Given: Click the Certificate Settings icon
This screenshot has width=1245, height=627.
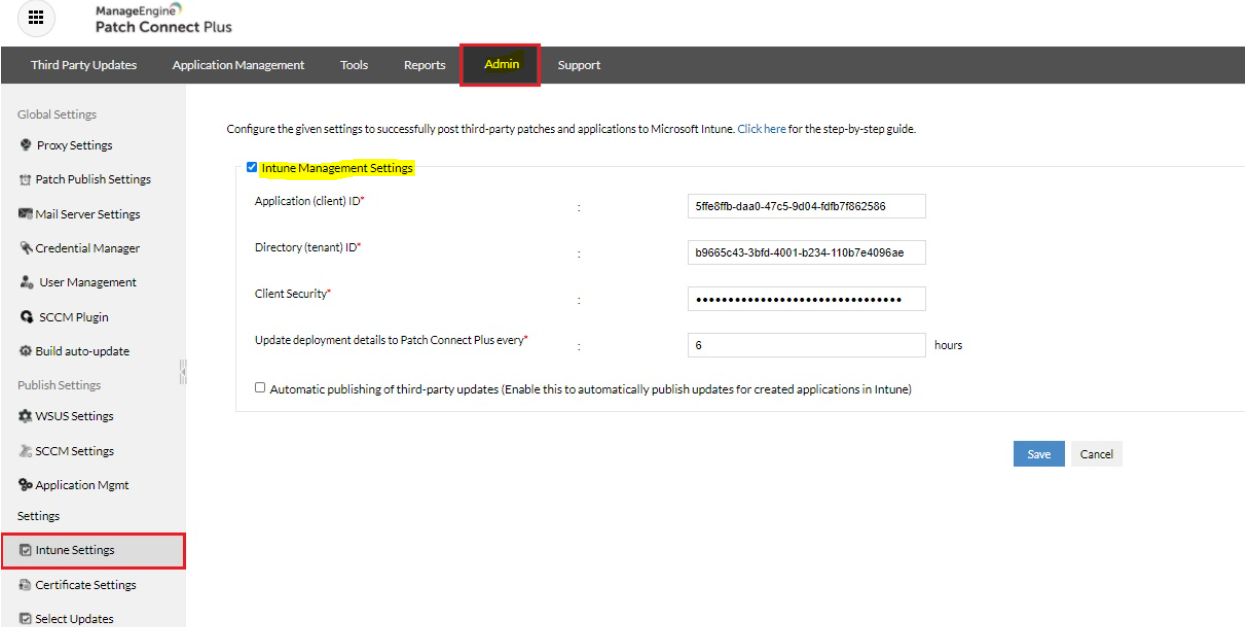Looking at the screenshot, I should tap(26, 585).
